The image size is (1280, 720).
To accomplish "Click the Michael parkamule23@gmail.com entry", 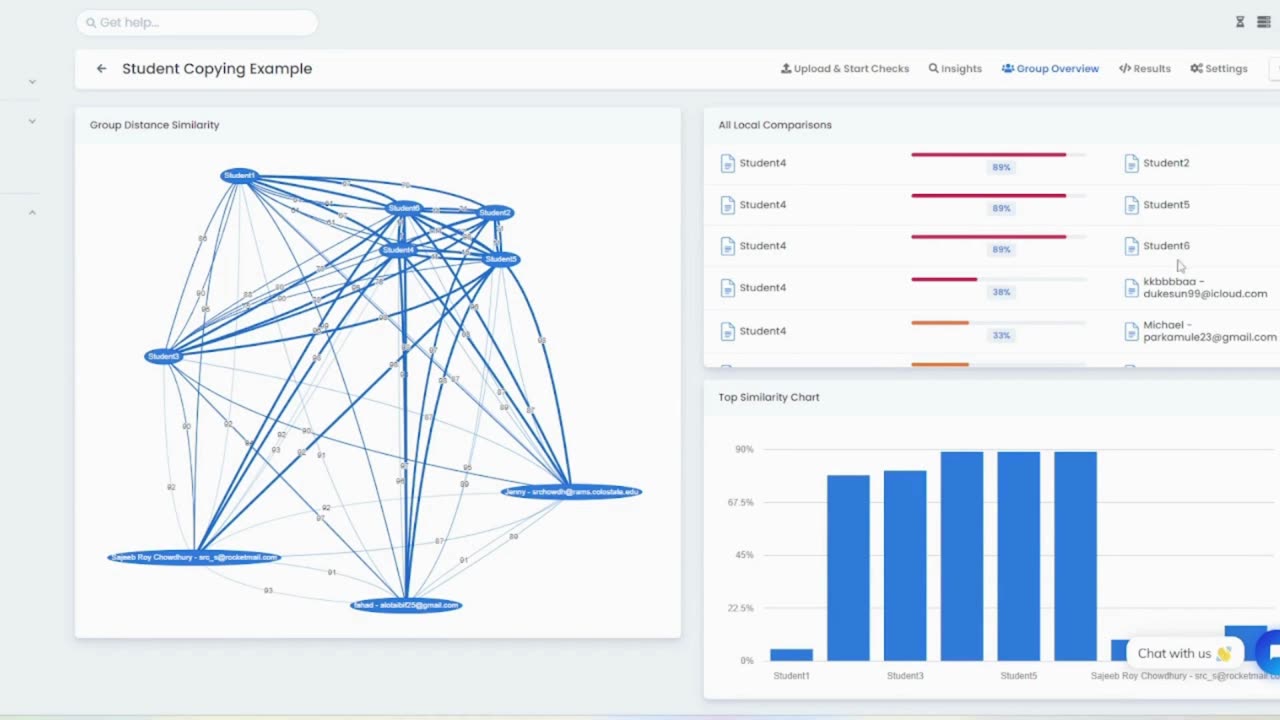I will click(x=1210, y=331).
